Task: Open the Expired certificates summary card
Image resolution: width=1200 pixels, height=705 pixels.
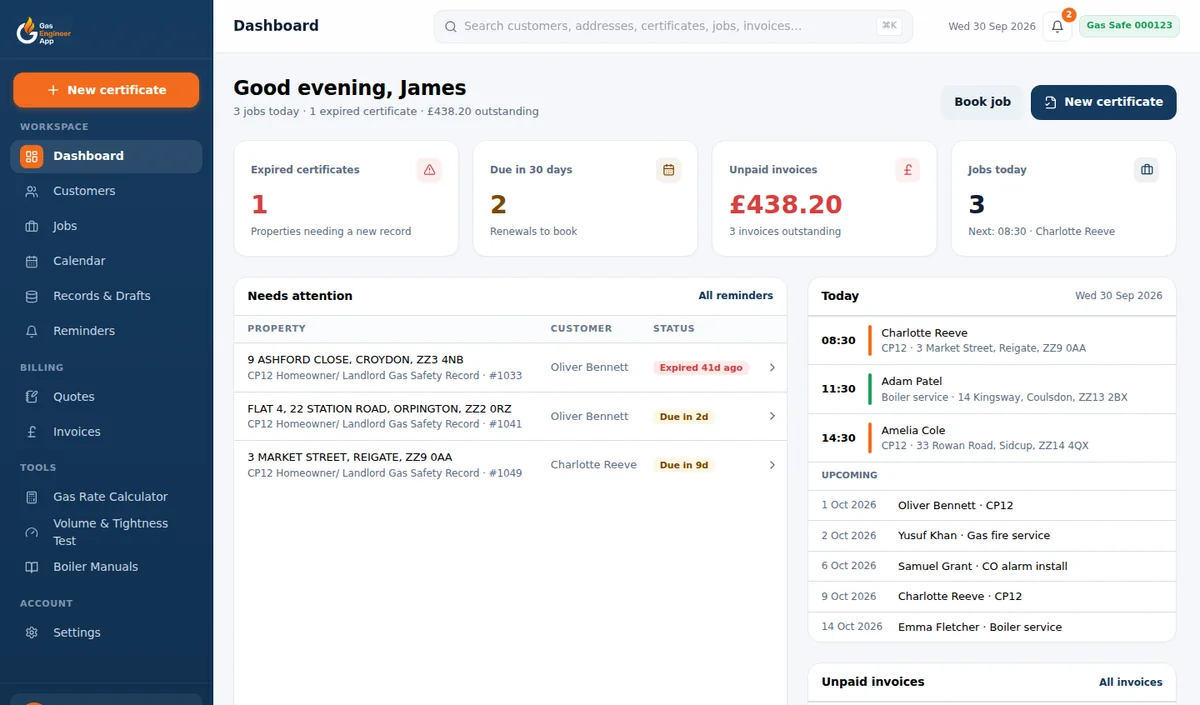Action: coord(346,198)
